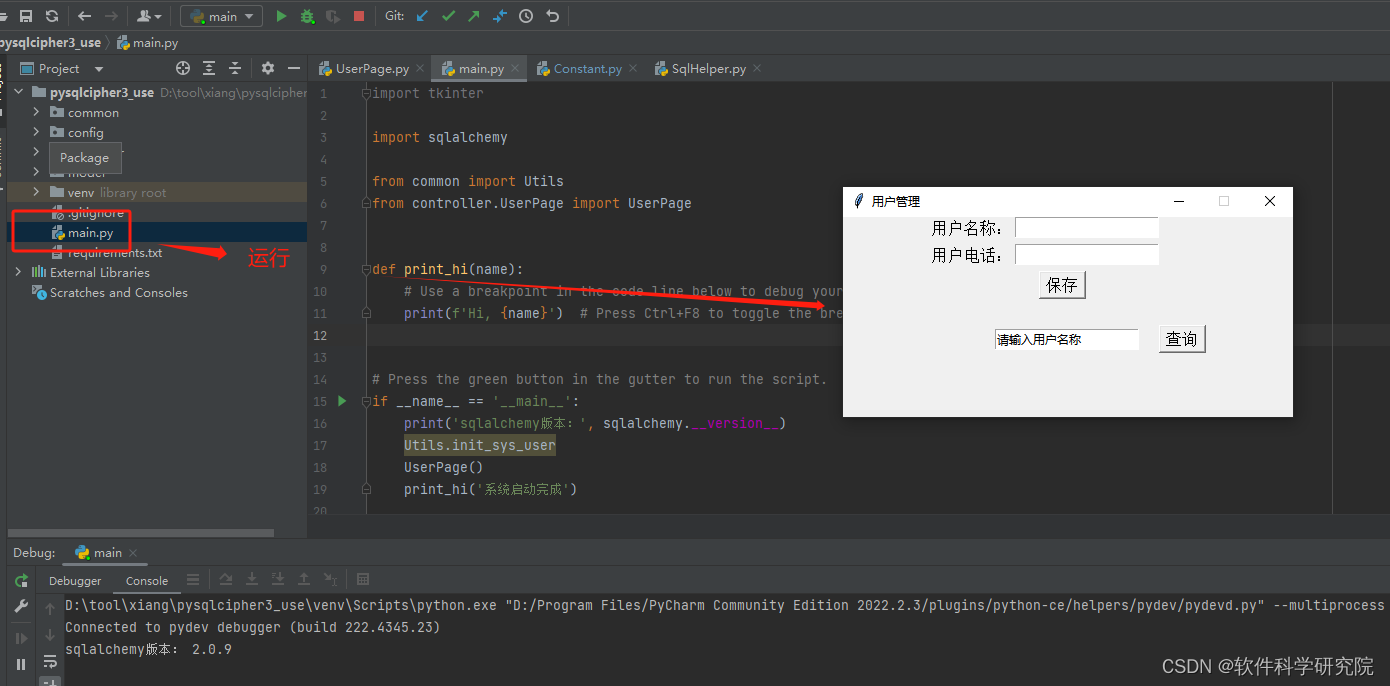The width and height of the screenshot is (1390, 686).
Task: Open the 'main' run configuration dropdown
Action: (x=222, y=16)
